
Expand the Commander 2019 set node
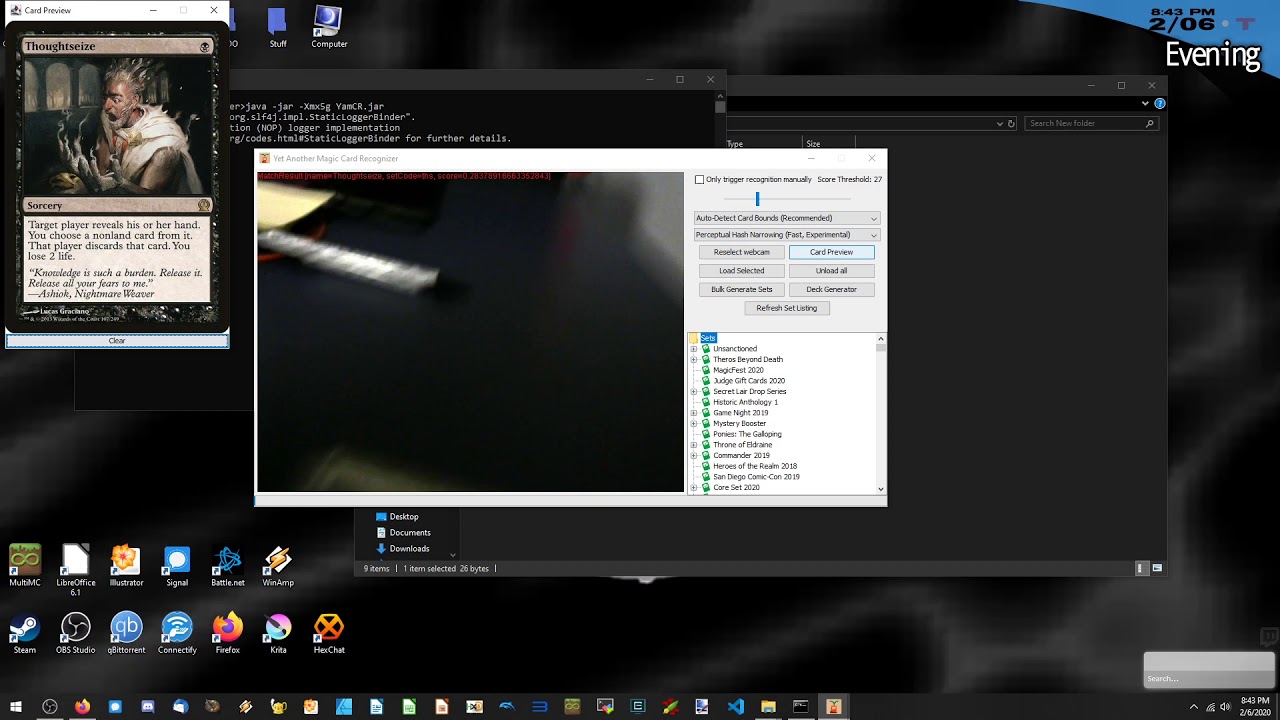point(694,455)
